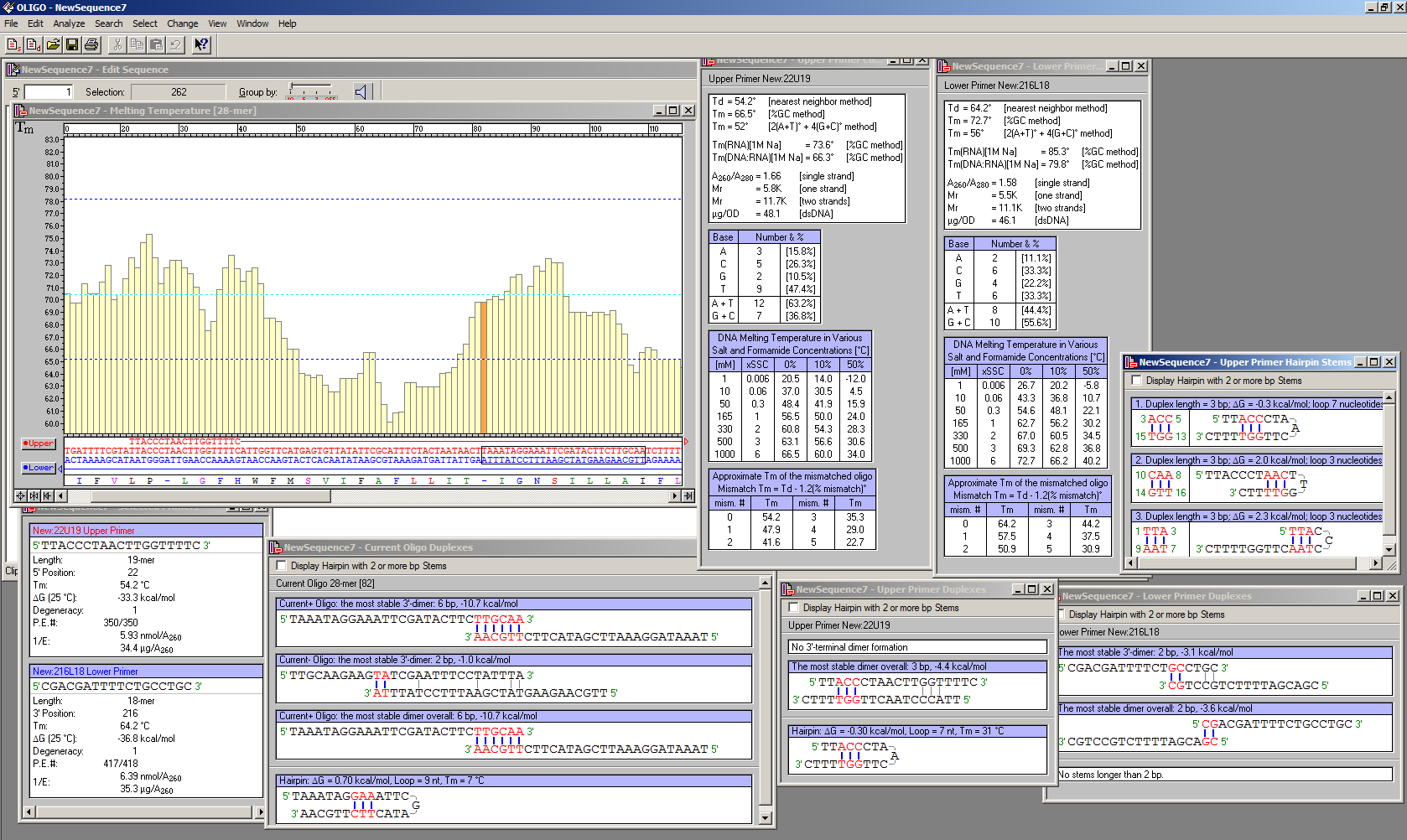Toggle the speaker icon in Edit Sequence
Image resolution: width=1407 pixels, height=840 pixels.
[361, 91]
